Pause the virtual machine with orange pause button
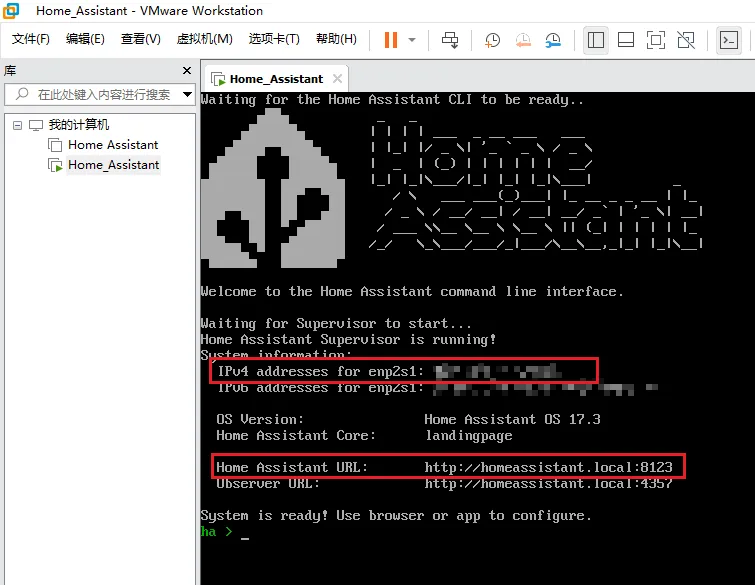Viewport: 755px width, 585px height. click(x=391, y=40)
